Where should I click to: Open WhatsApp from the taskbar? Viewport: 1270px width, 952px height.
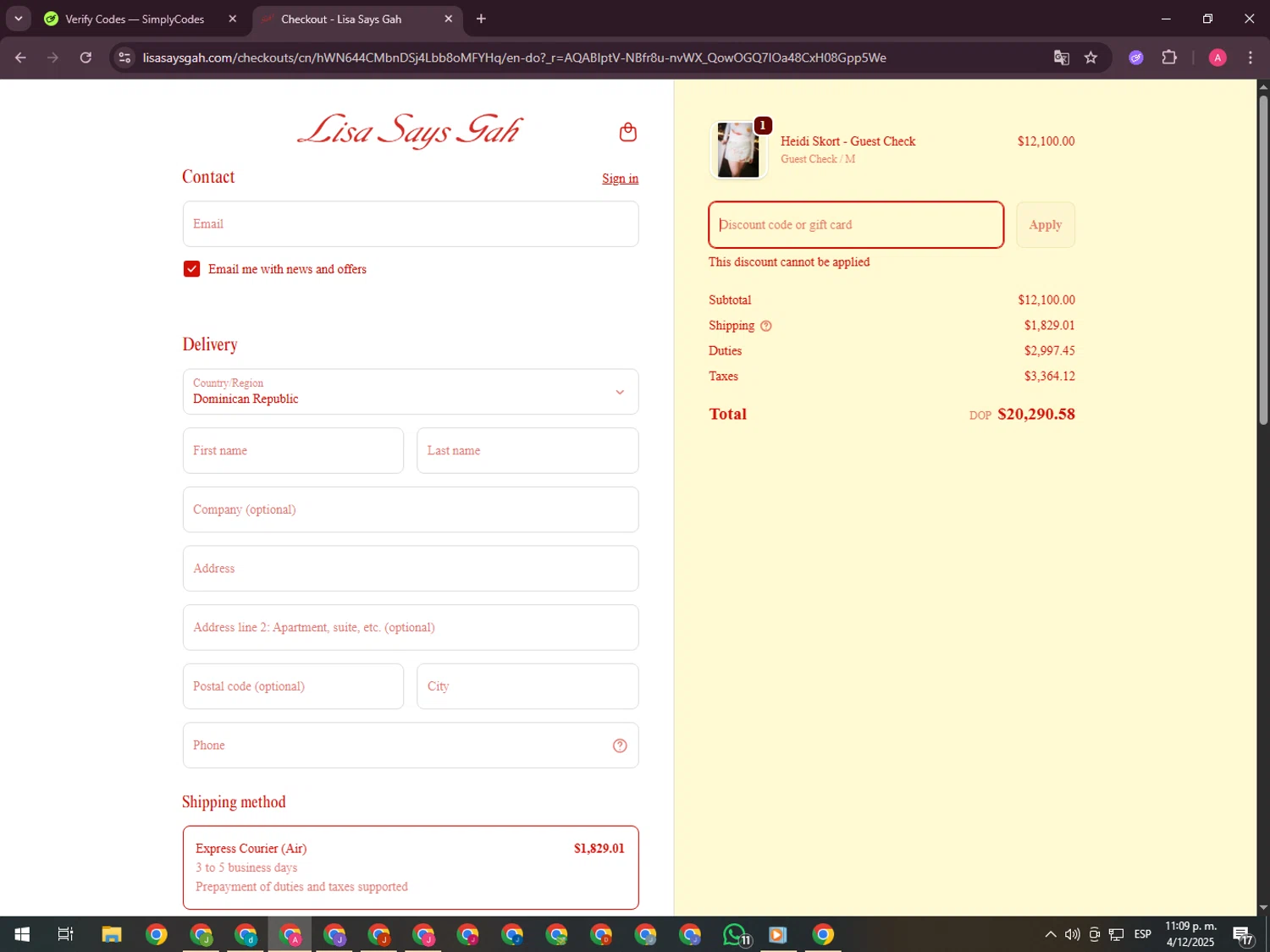tap(735, 934)
